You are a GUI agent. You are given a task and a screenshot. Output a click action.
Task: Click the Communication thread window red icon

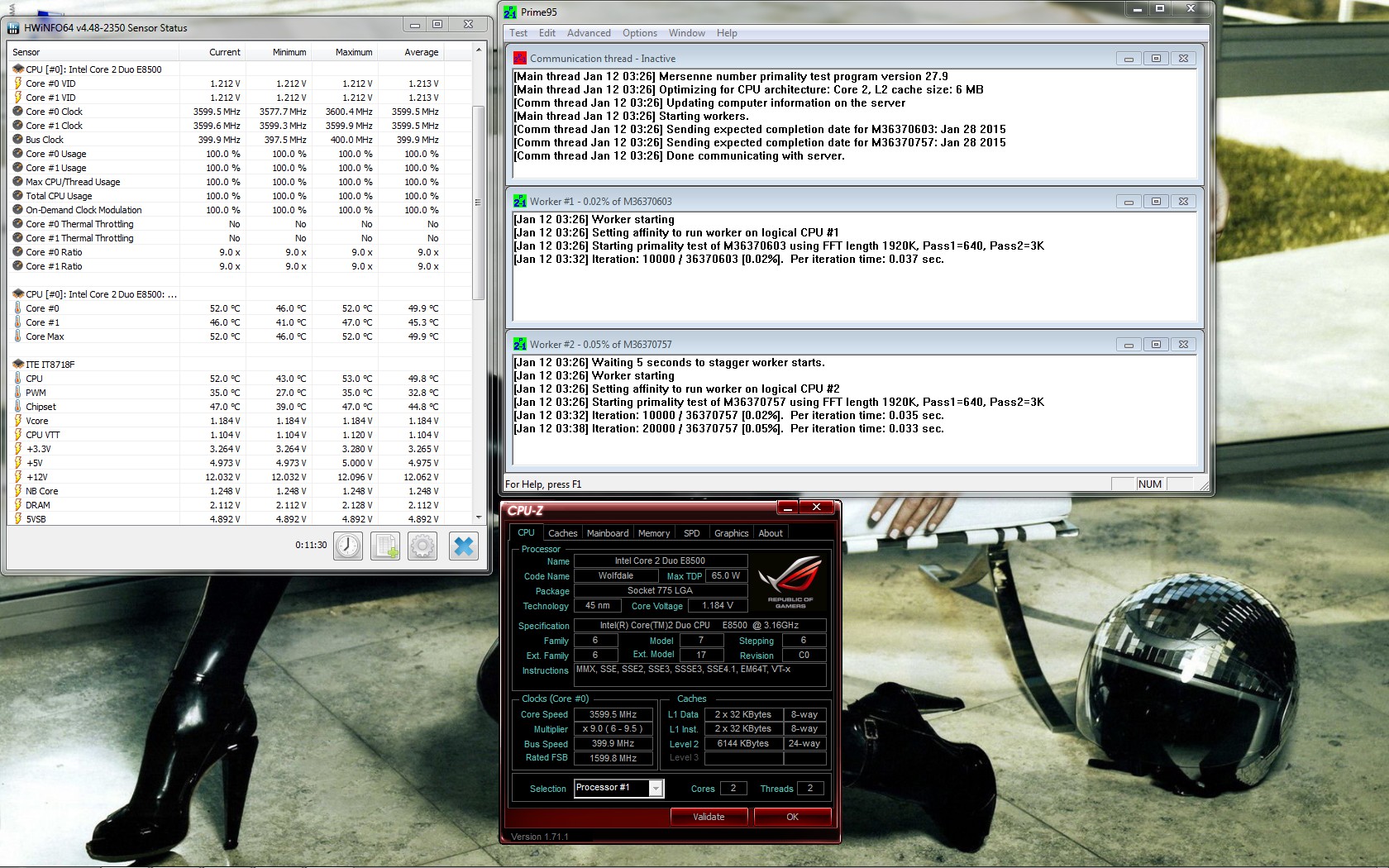[x=520, y=59]
